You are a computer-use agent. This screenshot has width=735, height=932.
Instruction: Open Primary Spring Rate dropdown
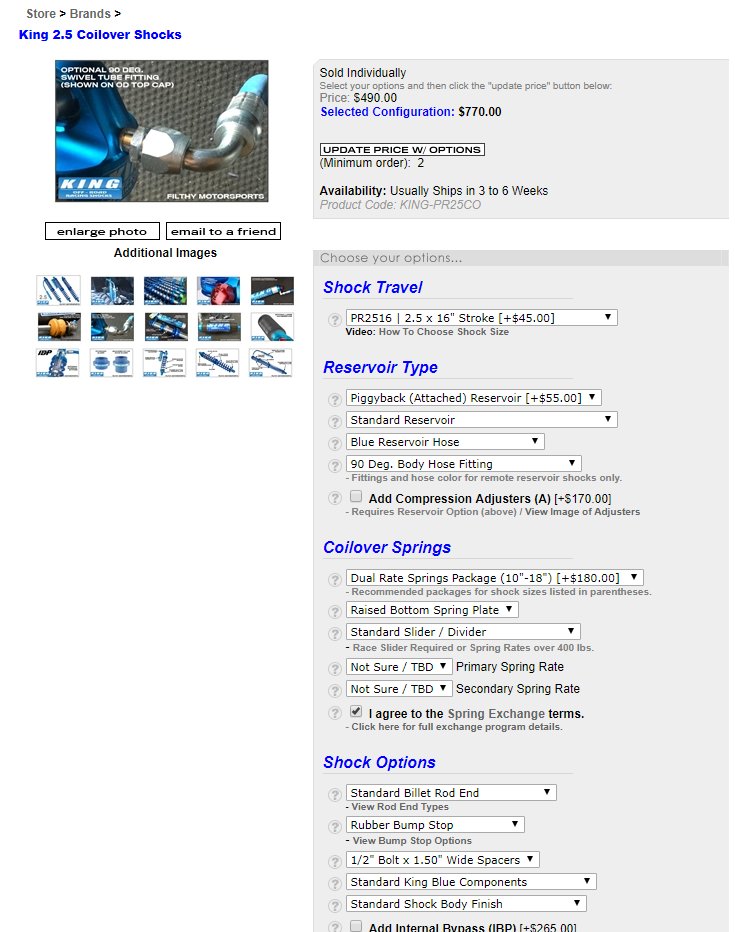(x=399, y=667)
